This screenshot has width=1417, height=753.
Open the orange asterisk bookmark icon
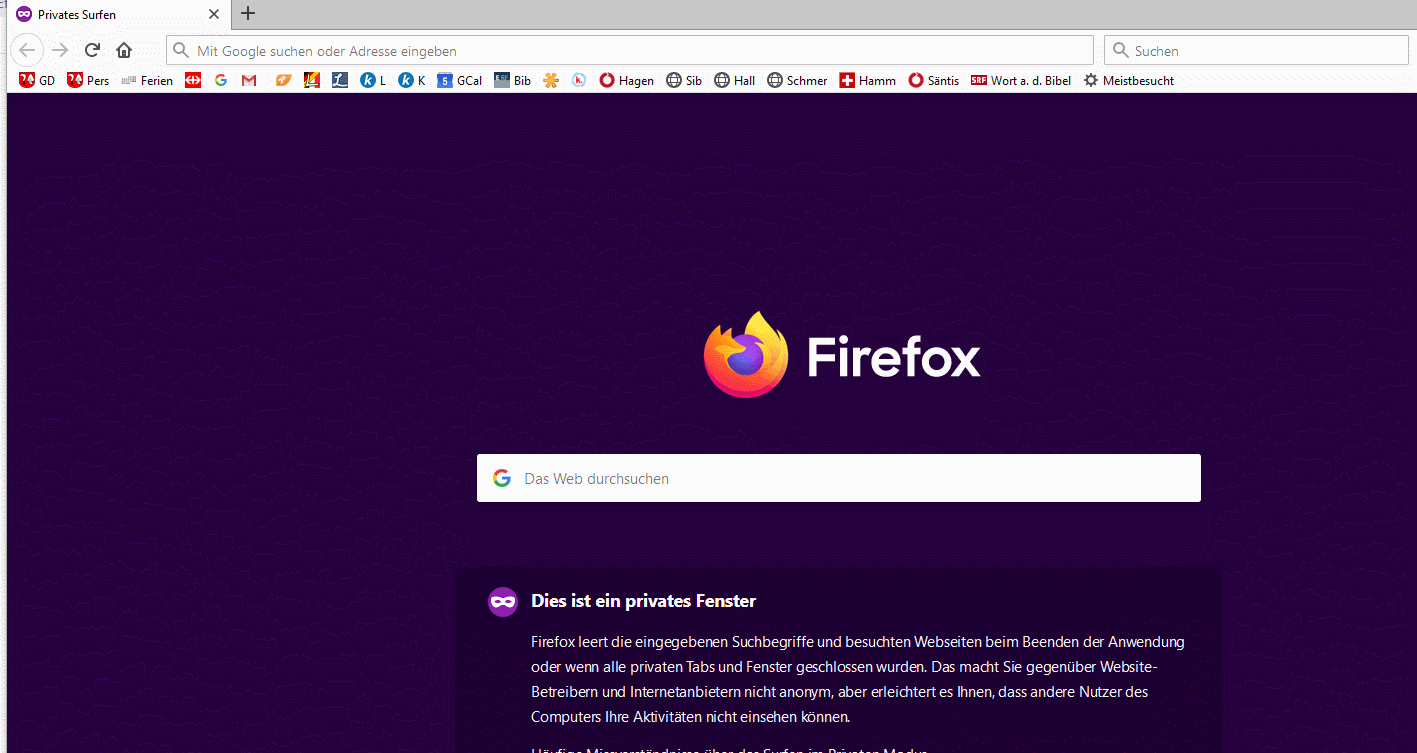(x=550, y=81)
